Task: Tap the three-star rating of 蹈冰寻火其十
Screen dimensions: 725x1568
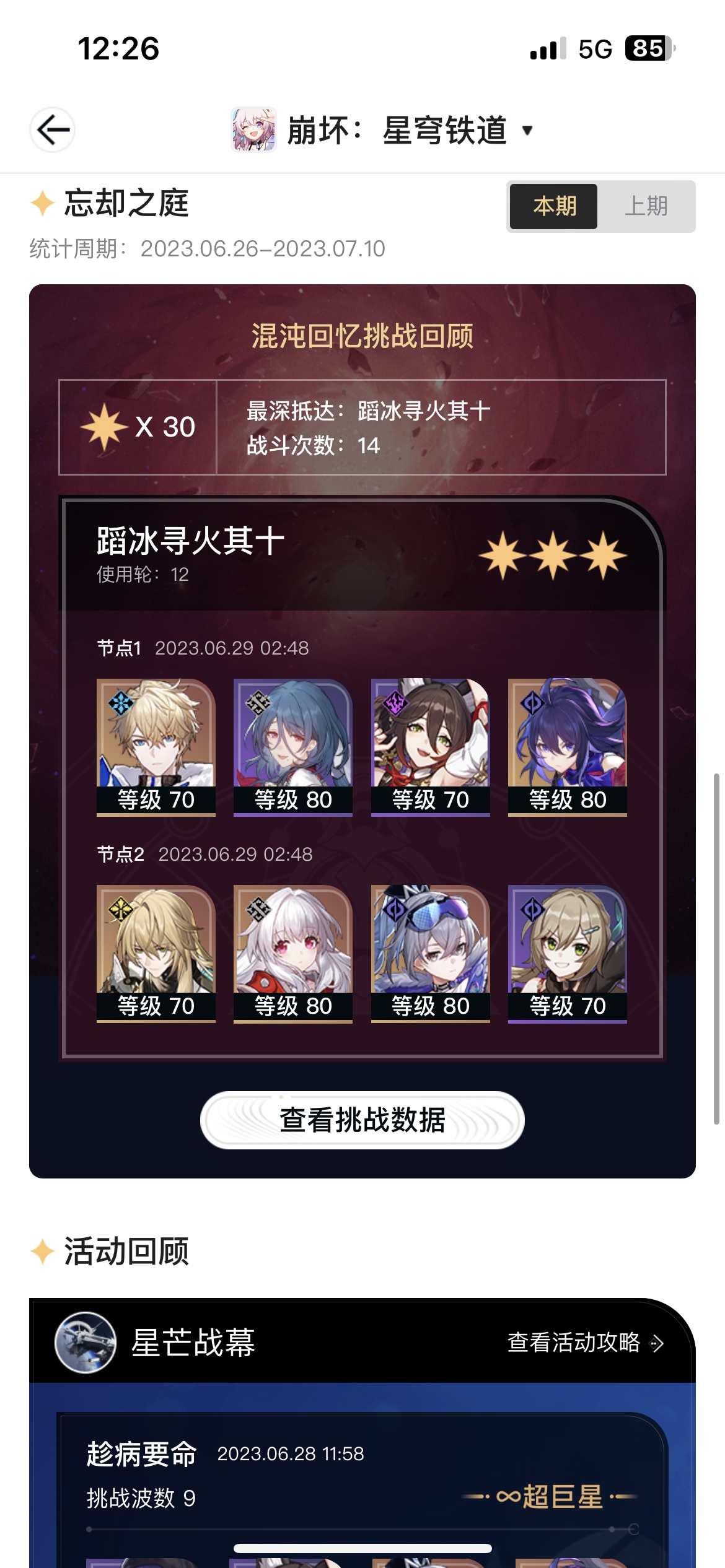Action: pyautogui.click(x=553, y=555)
